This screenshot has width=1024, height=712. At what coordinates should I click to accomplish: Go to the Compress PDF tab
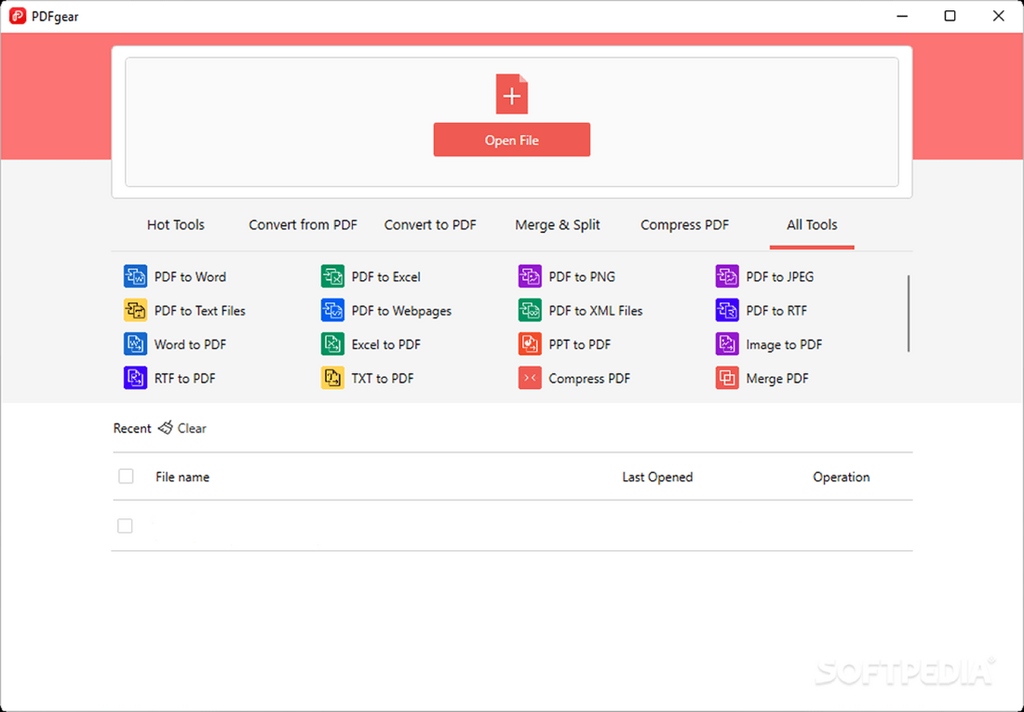[684, 225]
